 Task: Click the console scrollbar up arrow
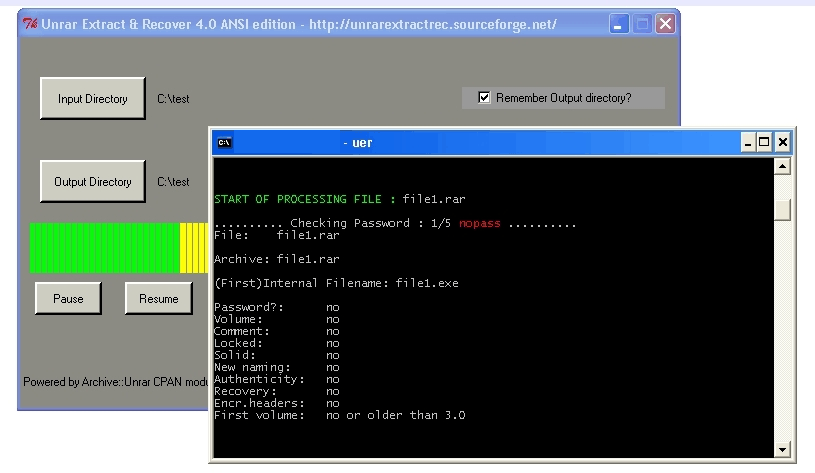coord(782,166)
